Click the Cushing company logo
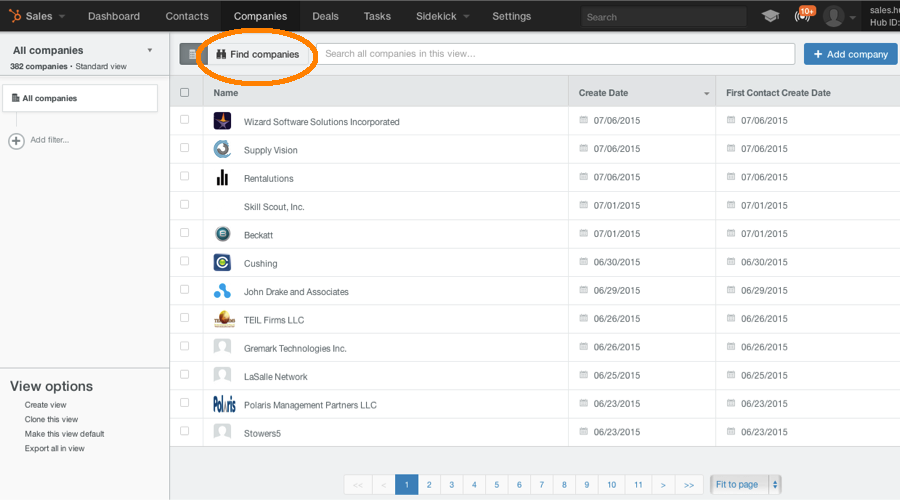This screenshot has width=900, height=500. point(222,262)
